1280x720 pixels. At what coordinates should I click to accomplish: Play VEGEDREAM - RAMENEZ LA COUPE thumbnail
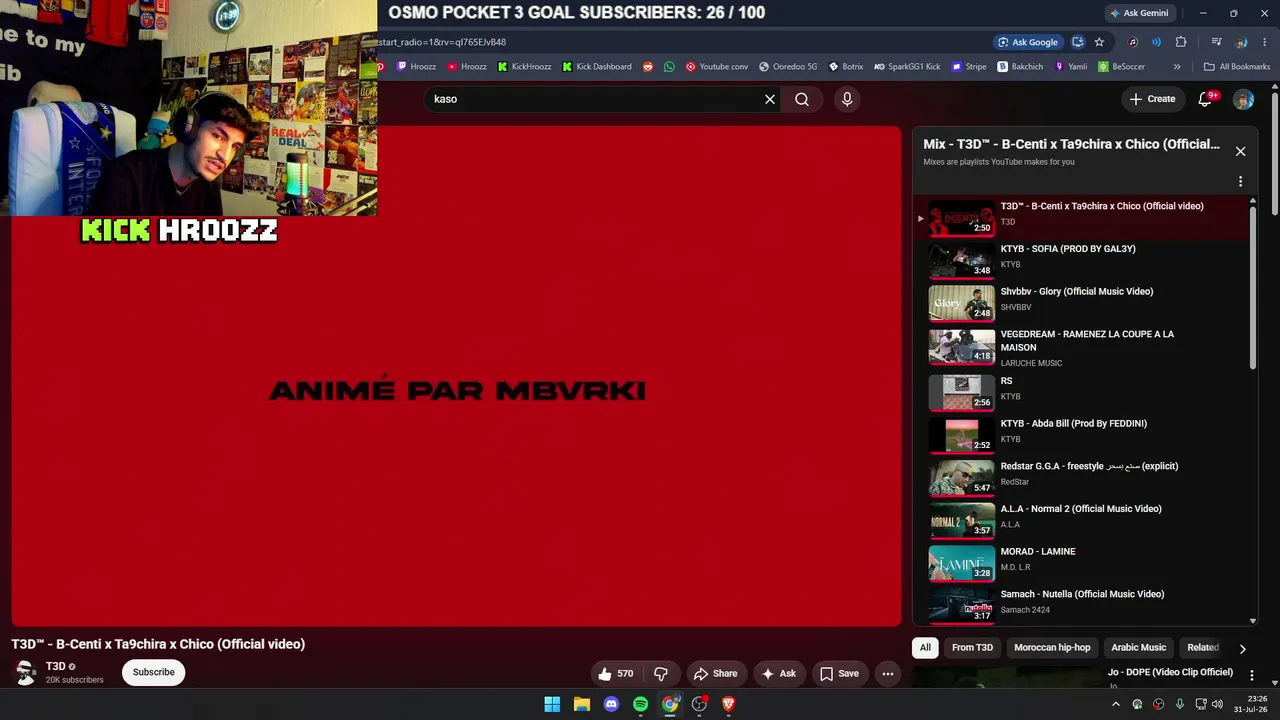pyautogui.click(x=961, y=346)
